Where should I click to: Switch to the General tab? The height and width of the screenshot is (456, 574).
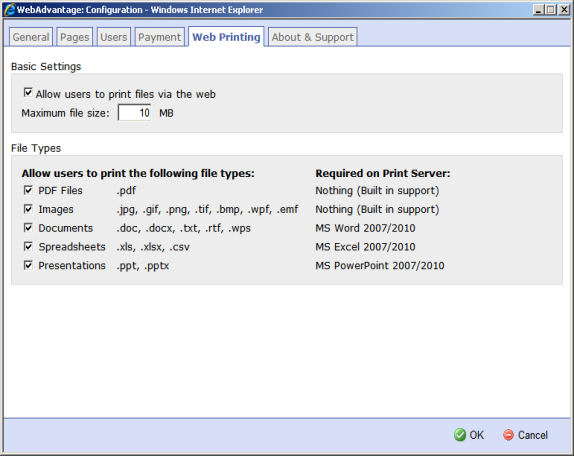point(31,37)
